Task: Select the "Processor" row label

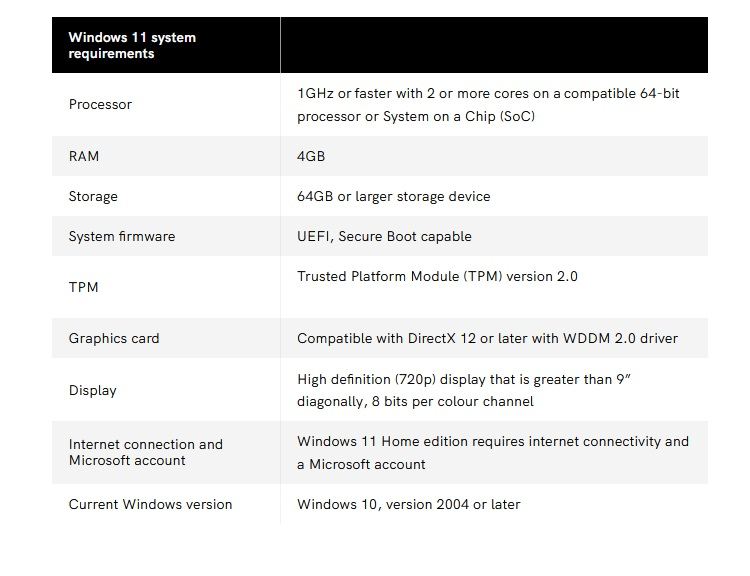Action: (100, 104)
